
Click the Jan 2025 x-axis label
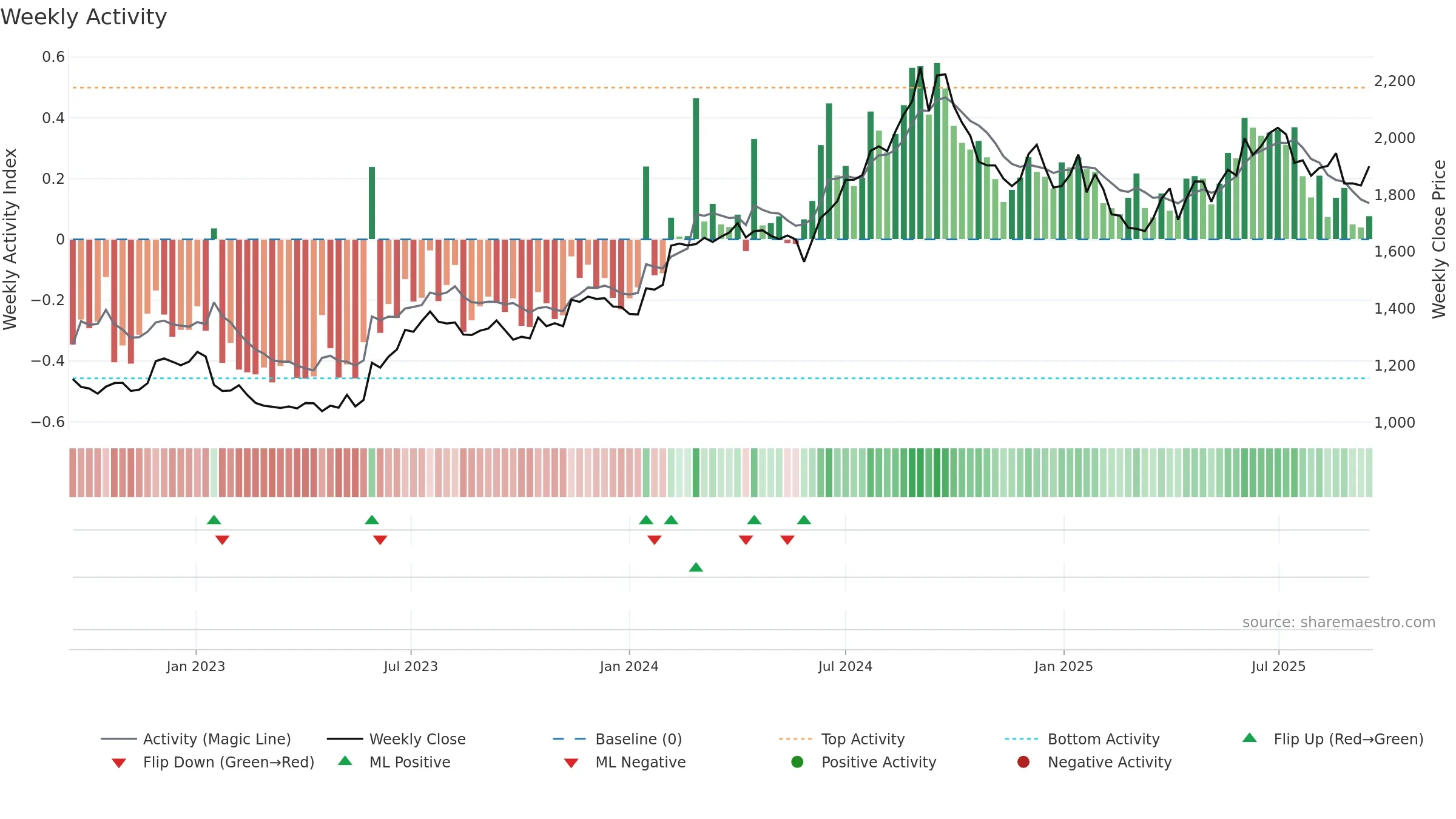pos(1063,666)
